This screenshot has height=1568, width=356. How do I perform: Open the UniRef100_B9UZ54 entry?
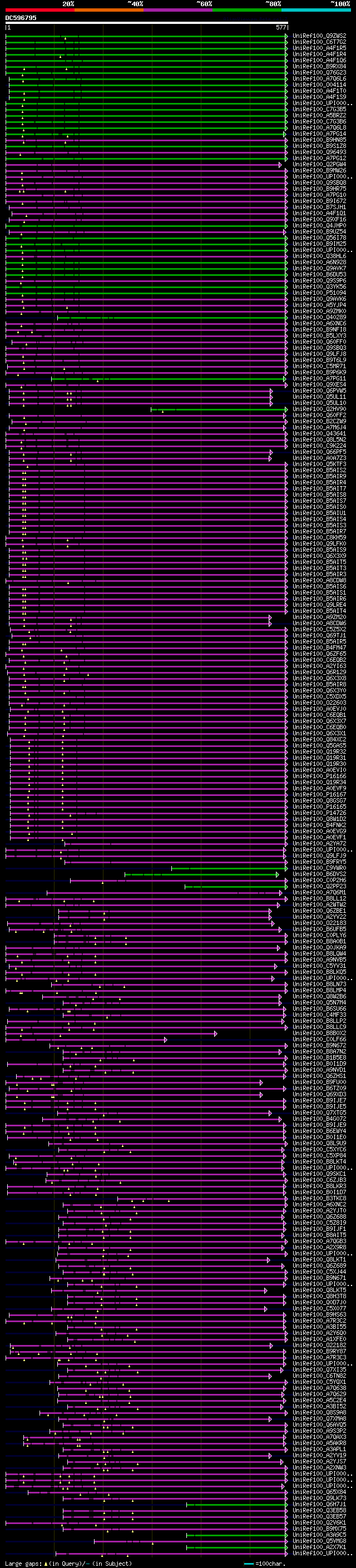(x=319, y=232)
